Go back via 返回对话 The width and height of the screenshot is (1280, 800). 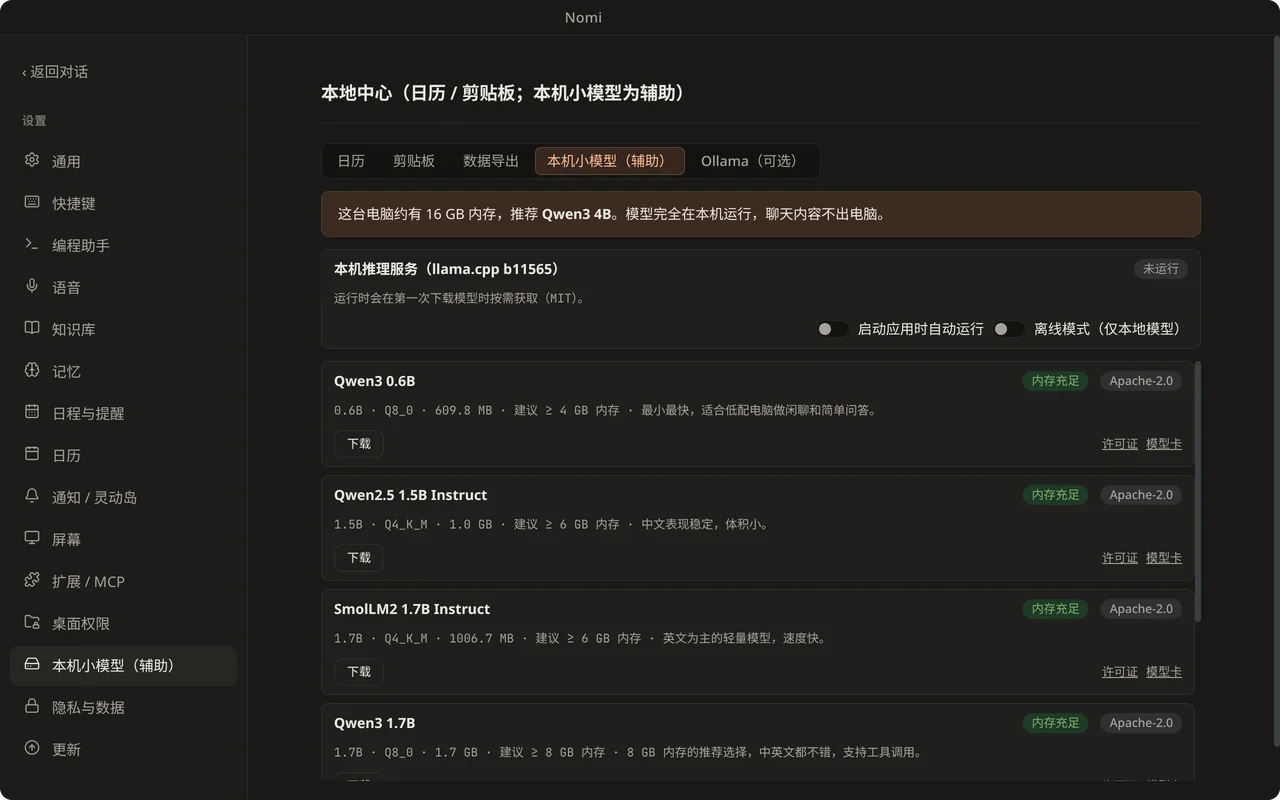tap(55, 72)
